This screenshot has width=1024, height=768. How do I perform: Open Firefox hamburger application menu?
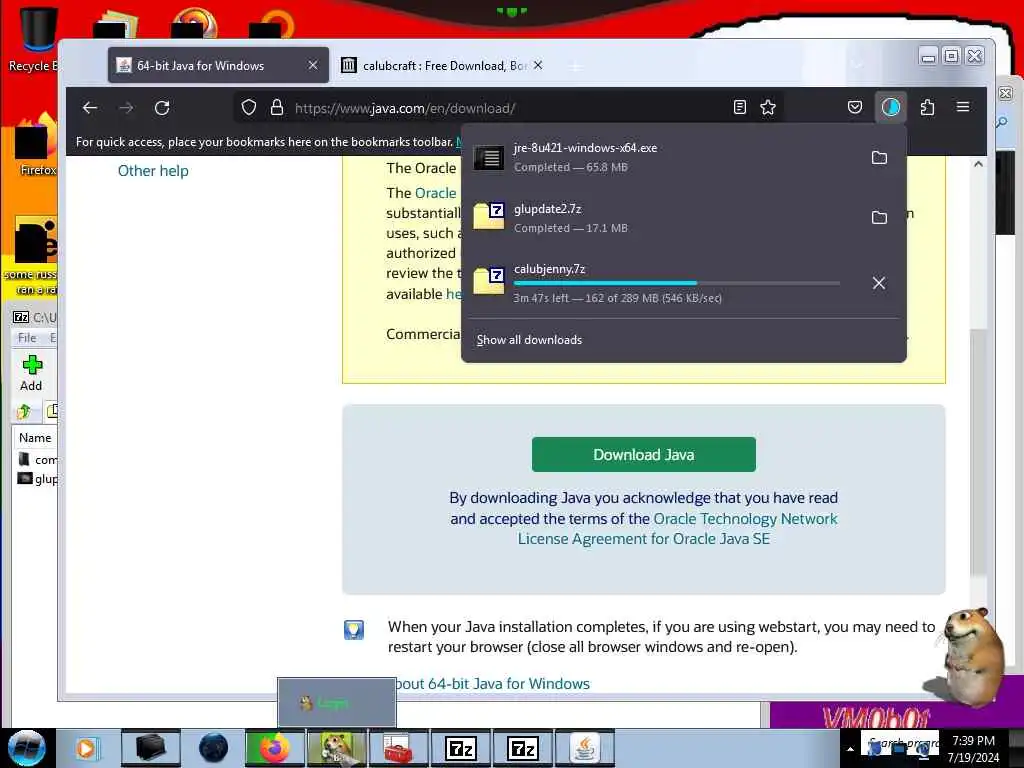963,107
